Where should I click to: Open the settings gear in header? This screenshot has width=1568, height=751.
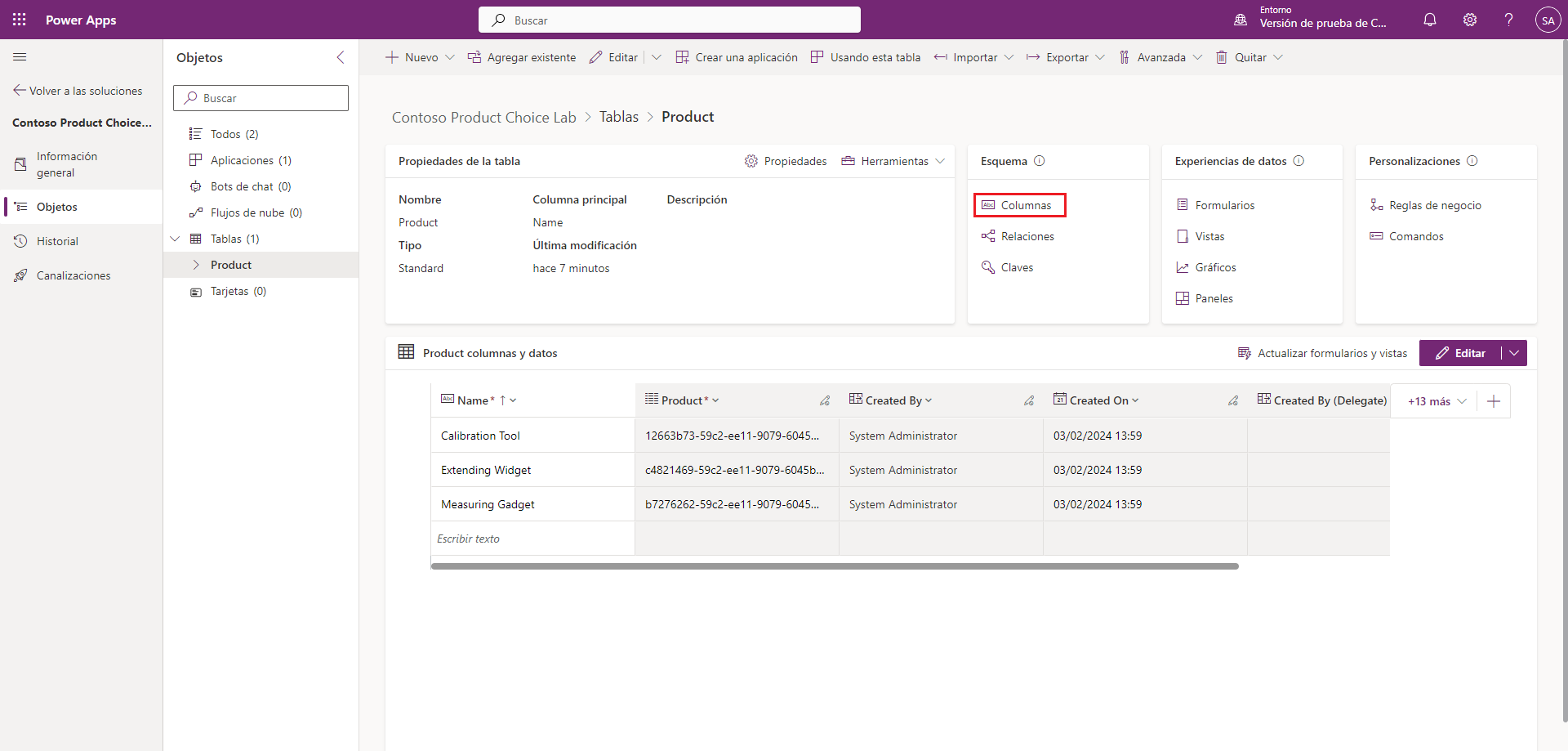point(1470,20)
